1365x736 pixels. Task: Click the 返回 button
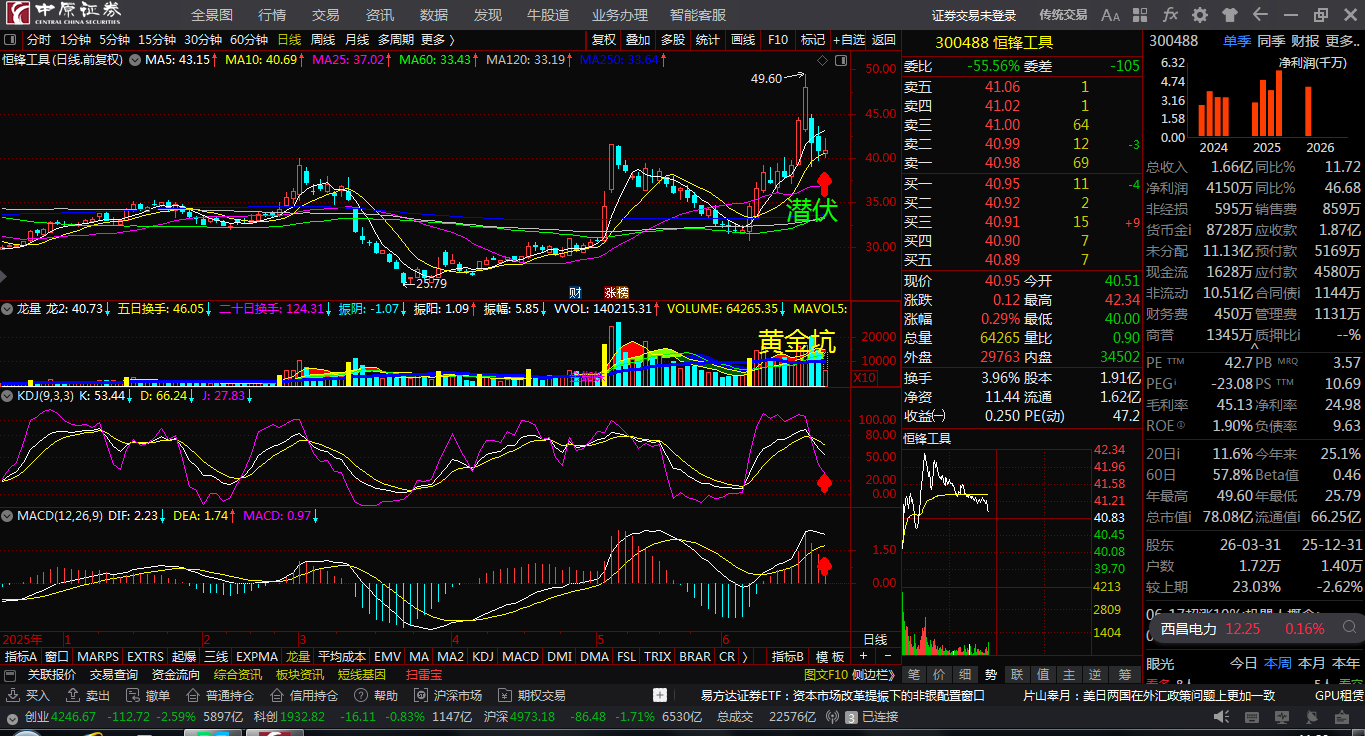tap(884, 40)
